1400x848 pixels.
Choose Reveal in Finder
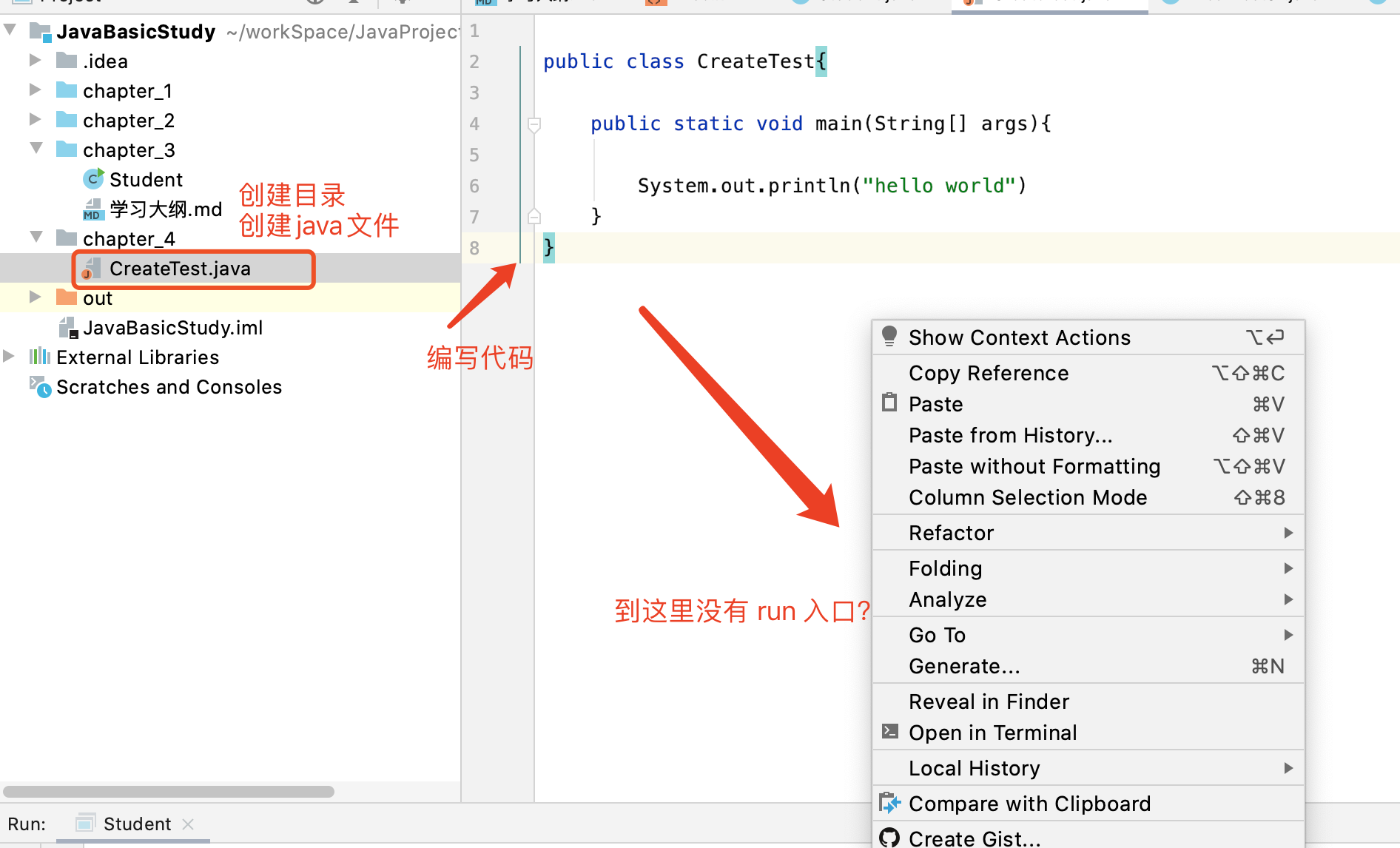pyautogui.click(x=1088, y=701)
